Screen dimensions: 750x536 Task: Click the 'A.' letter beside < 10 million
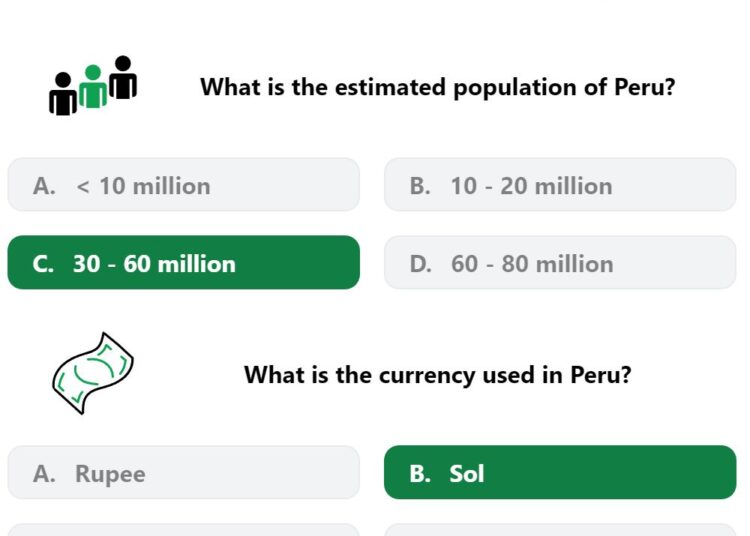[44, 186]
